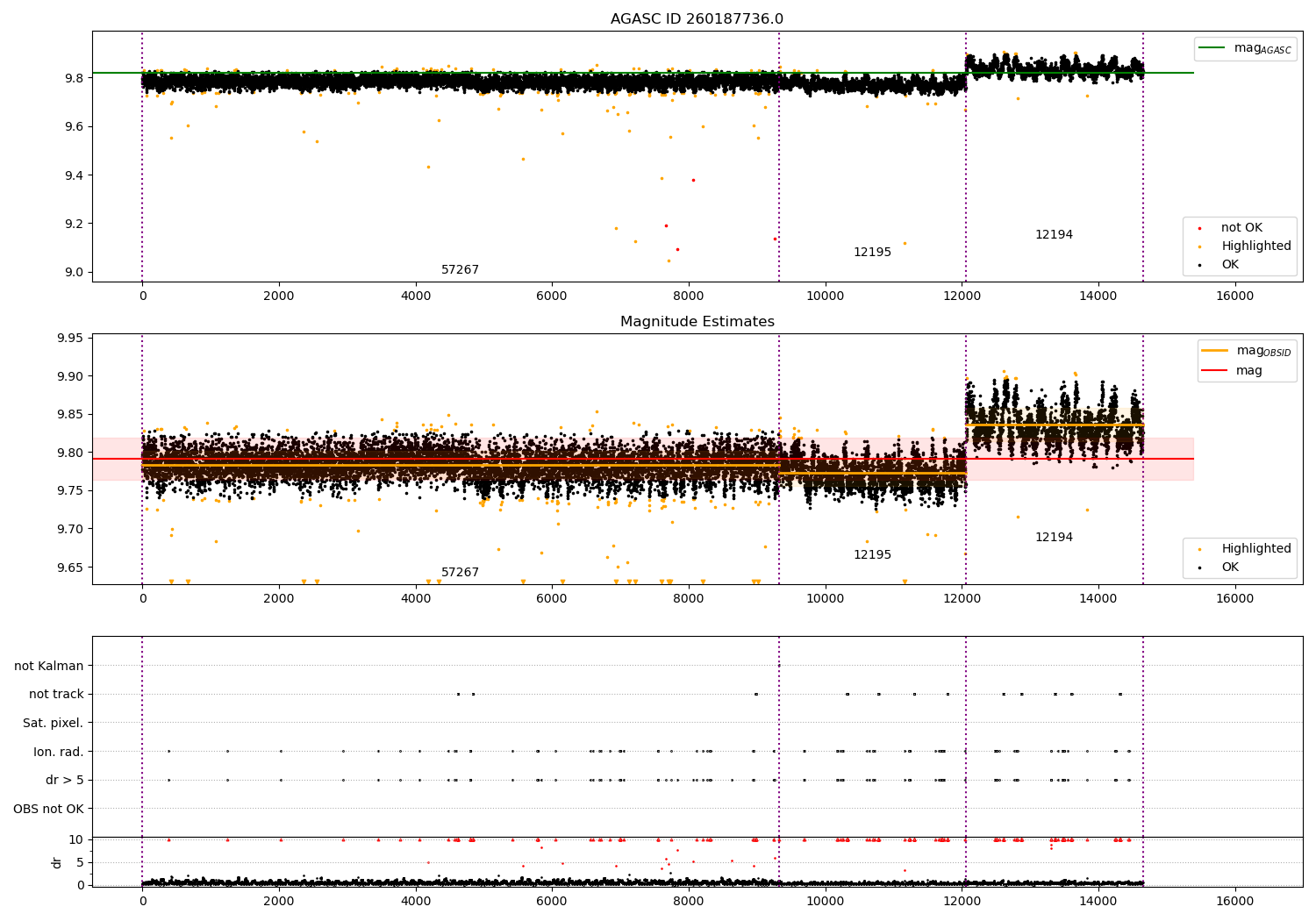Click the 9.0 y-tick on the top plot
The image size is (1316, 921).
click(x=75, y=273)
